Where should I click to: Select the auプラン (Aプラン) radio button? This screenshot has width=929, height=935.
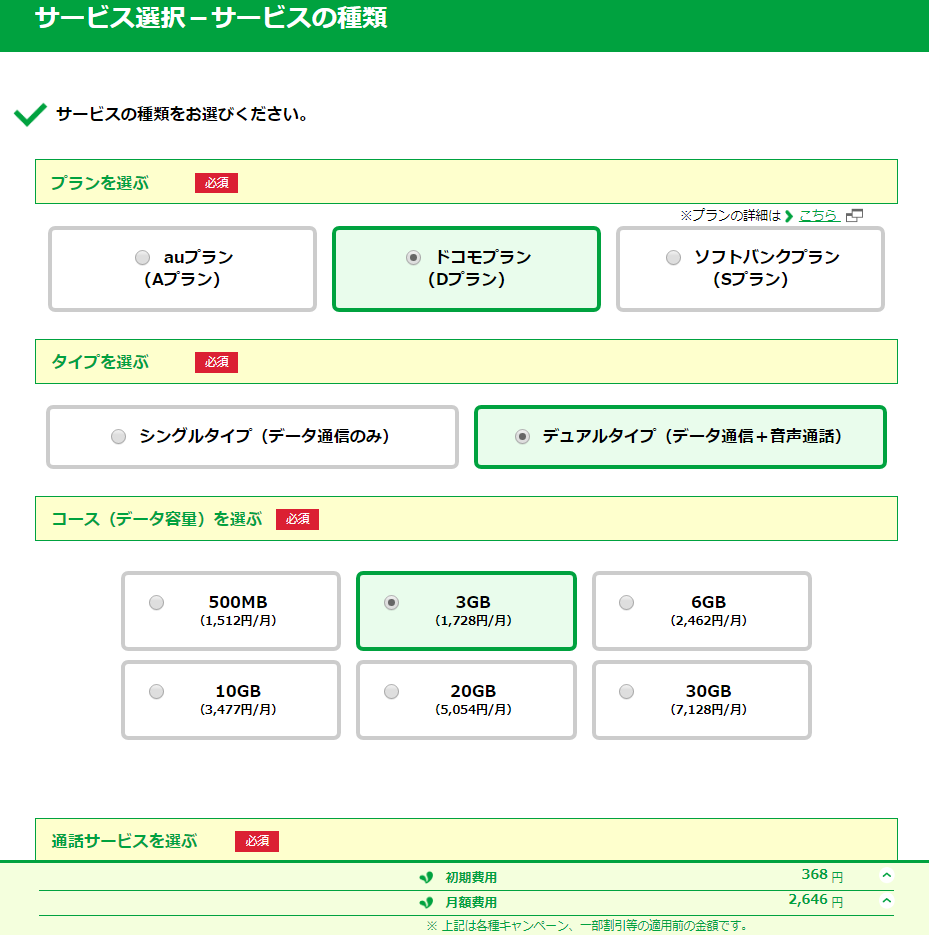click(x=142, y=258)
